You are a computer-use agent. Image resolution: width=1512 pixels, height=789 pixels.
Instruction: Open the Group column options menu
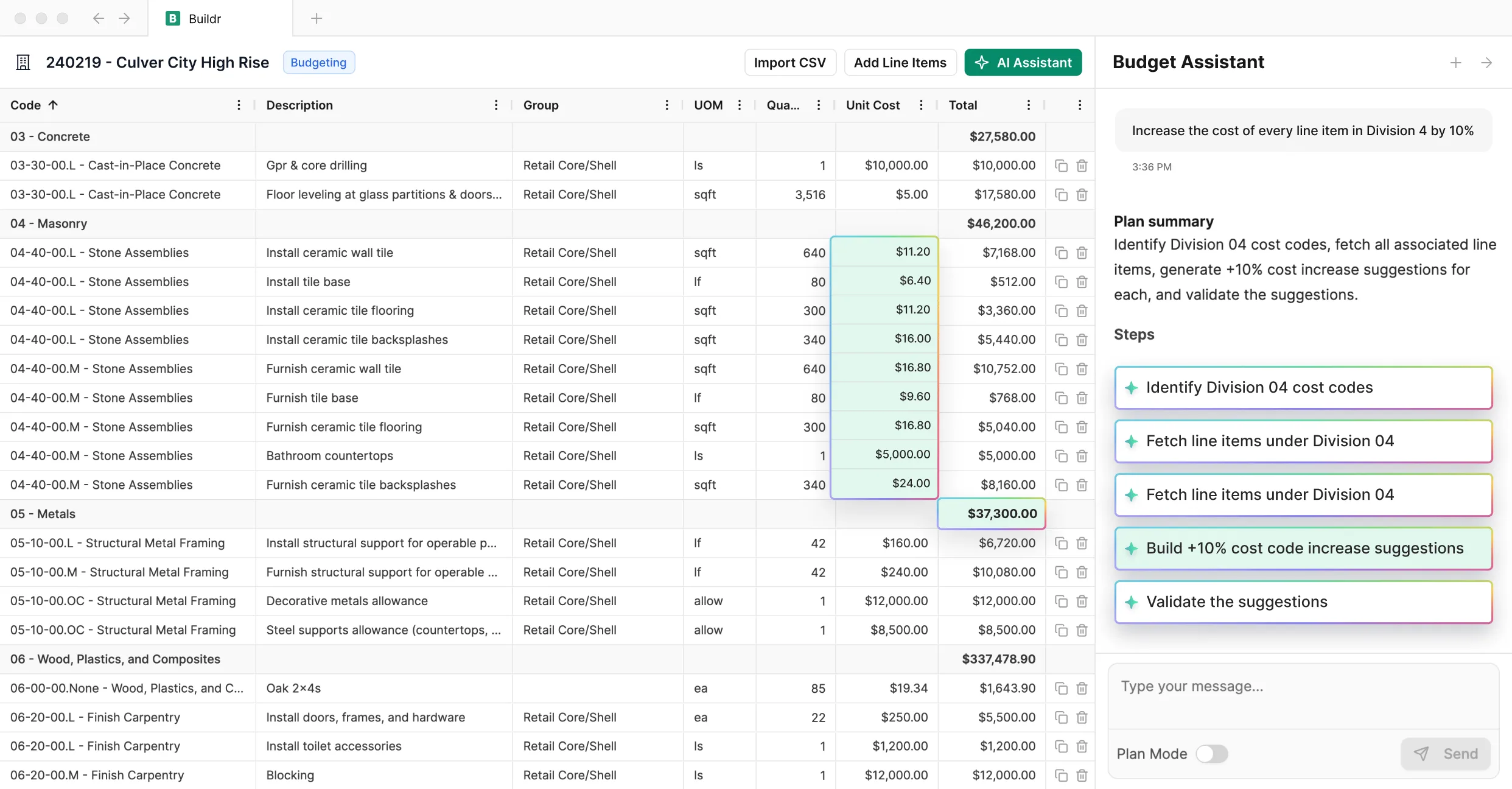[x=667, y=105]
